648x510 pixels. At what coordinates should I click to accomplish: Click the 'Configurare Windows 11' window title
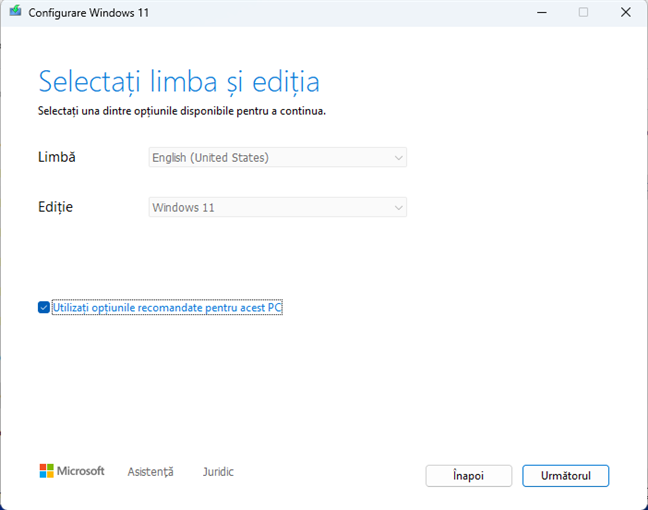point(88,13)
